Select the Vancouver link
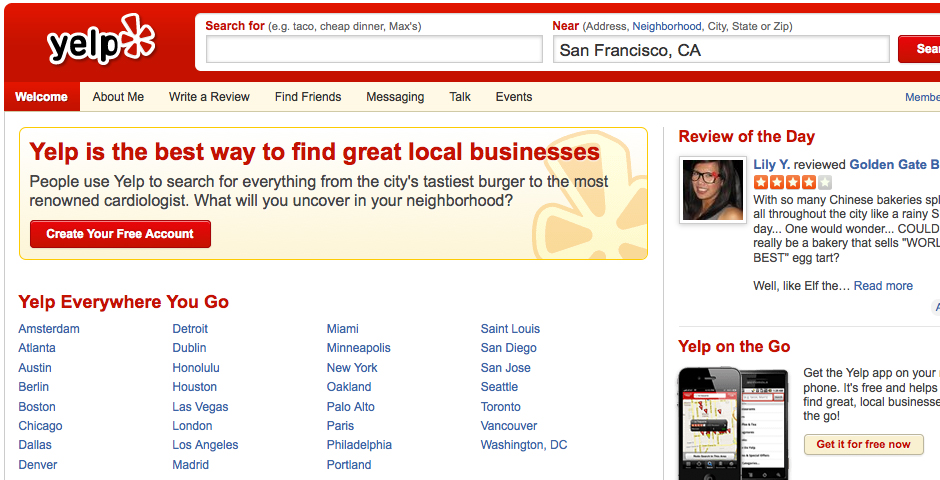940x480 pixels. coord(509,425)
